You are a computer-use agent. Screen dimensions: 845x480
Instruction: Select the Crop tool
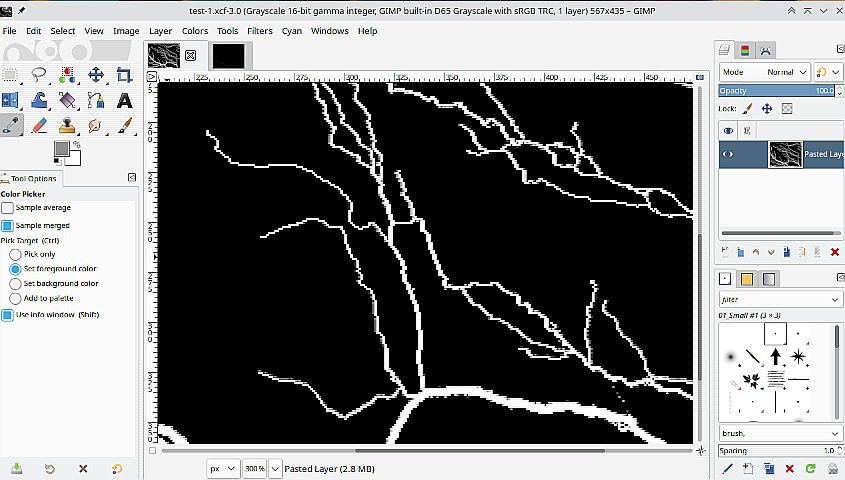pyautogui.click(x=124, y=74)
